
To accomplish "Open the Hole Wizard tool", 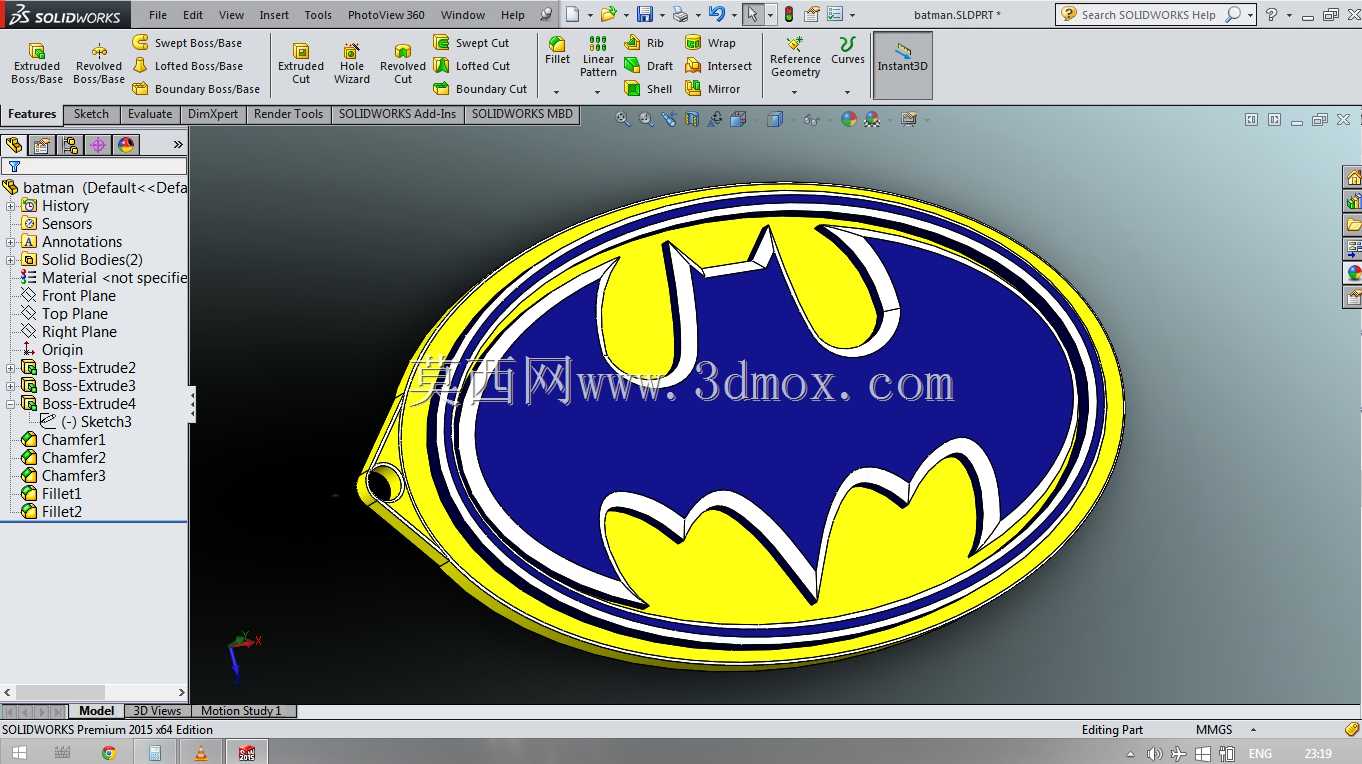I will (352, 64).
